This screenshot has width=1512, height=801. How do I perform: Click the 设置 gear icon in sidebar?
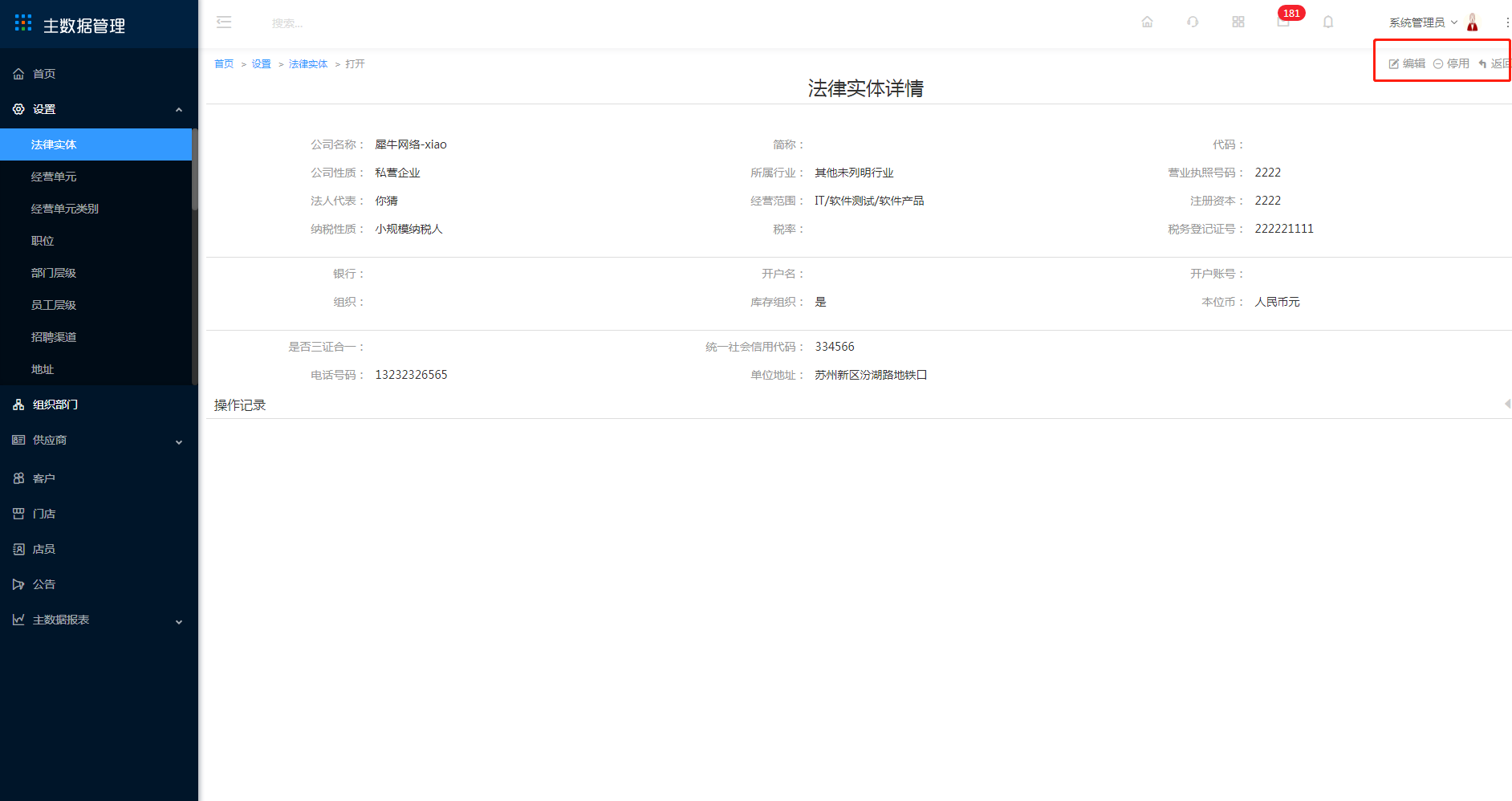pos(18,109)
